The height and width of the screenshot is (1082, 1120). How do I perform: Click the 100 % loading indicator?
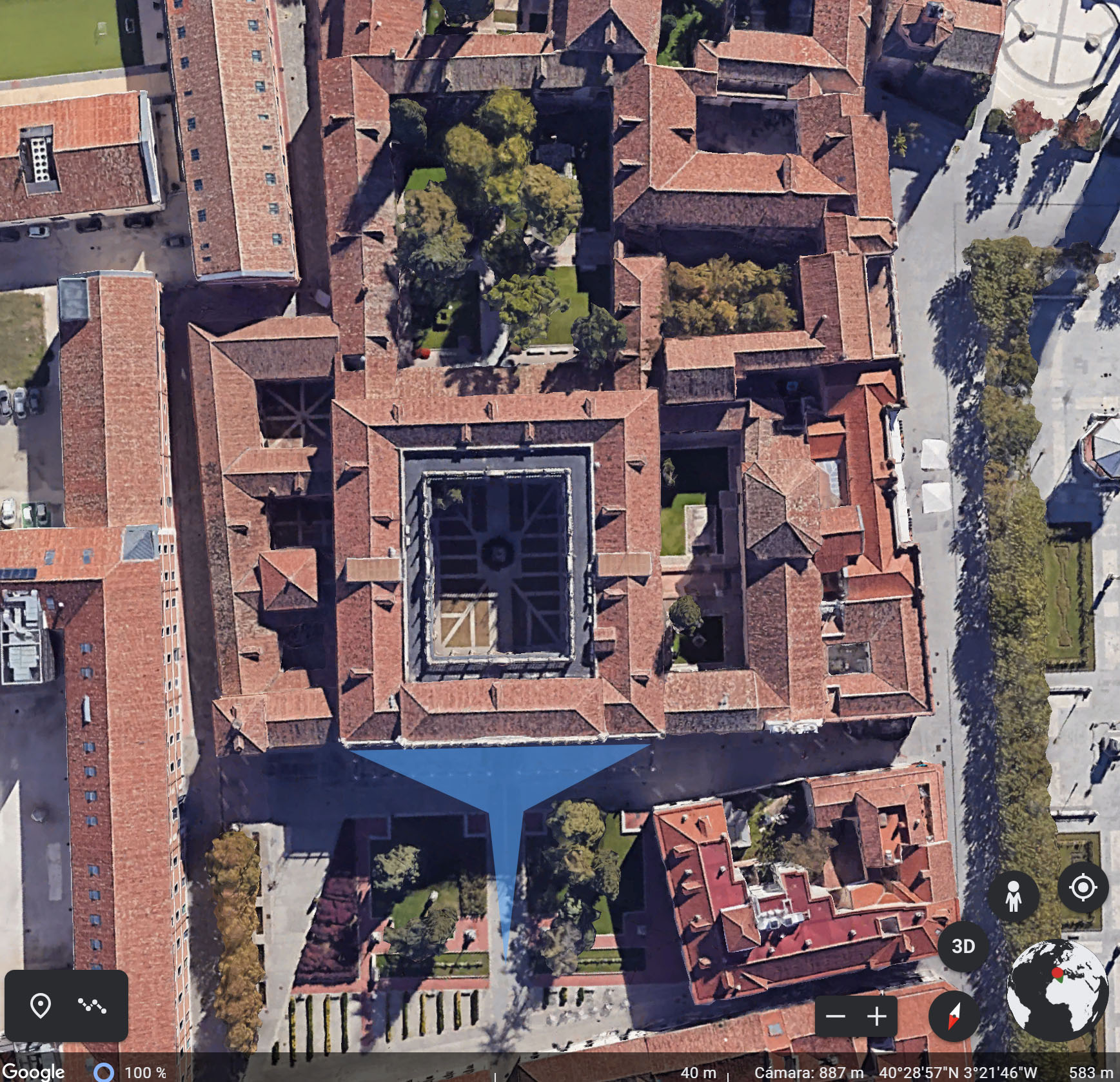point(131,1072)
